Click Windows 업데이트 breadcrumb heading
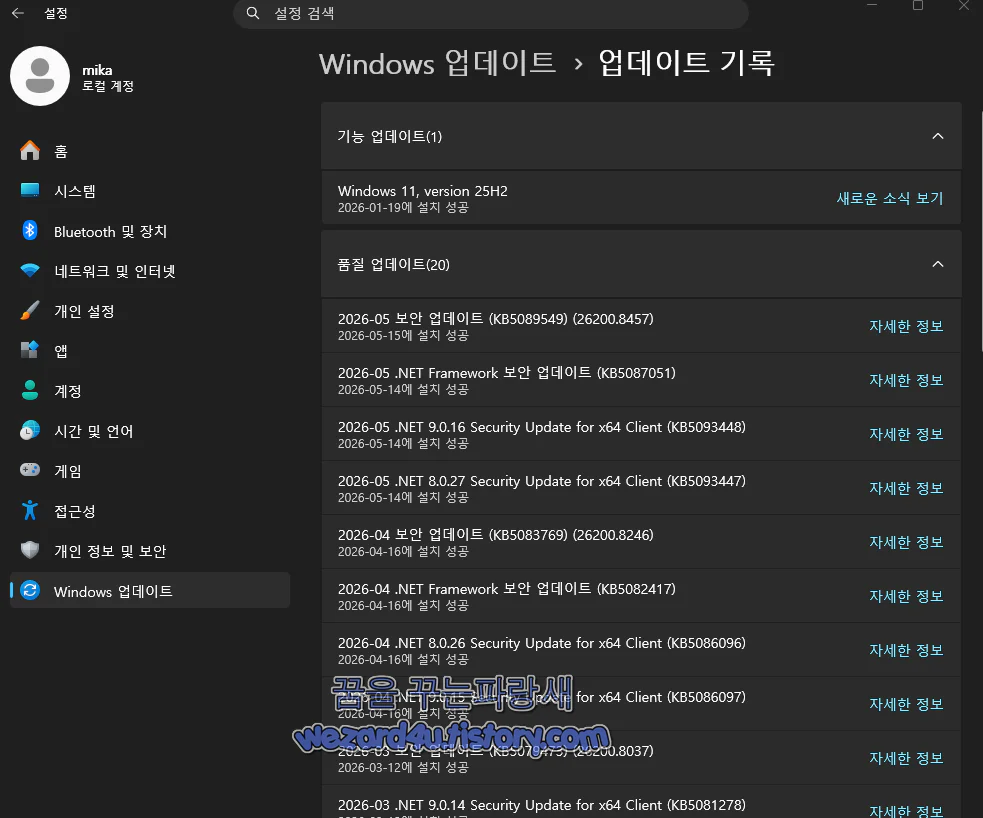983x818 pixels. (x=438, y=63)
